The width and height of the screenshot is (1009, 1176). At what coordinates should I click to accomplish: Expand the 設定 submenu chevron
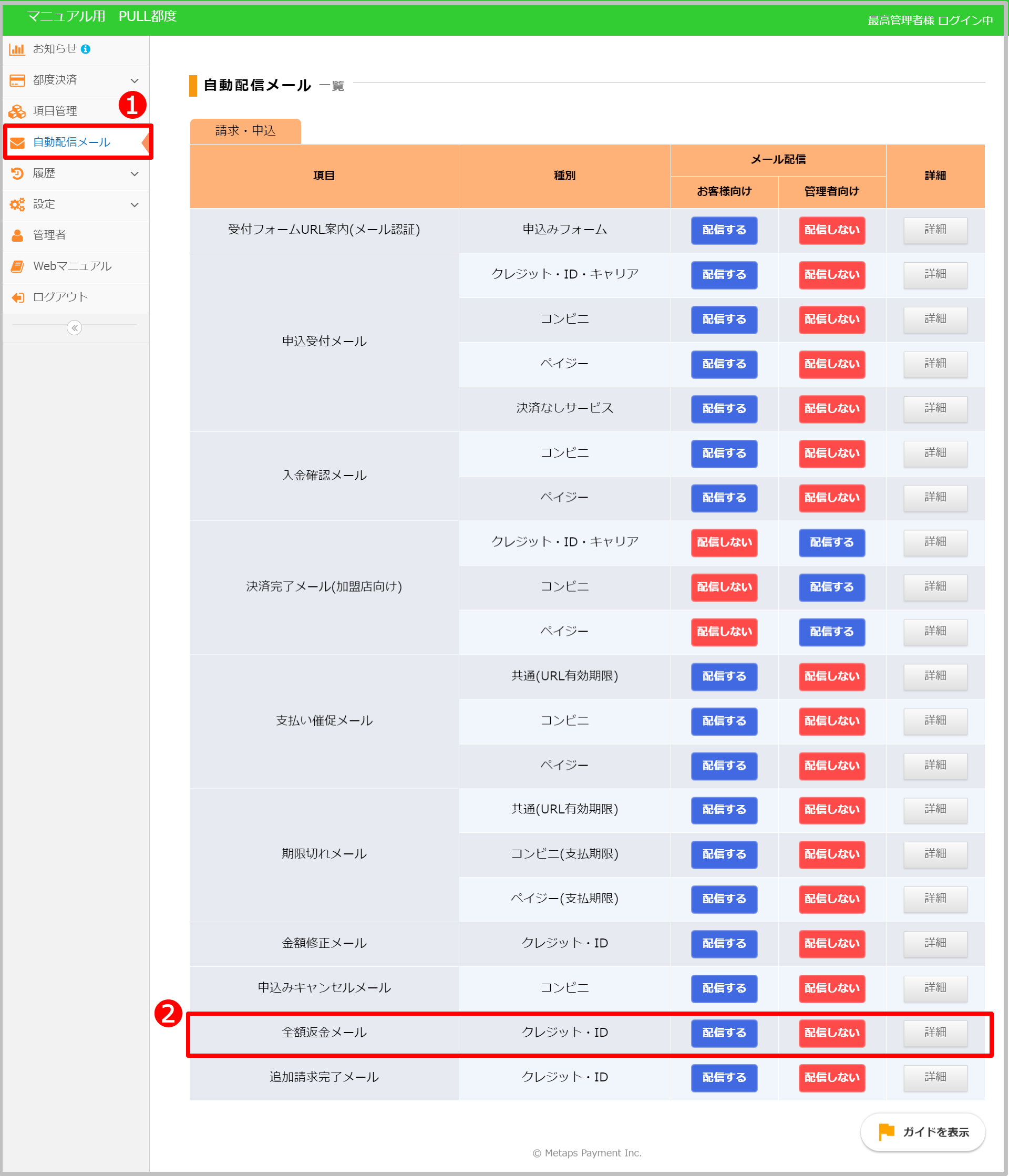coord(135,204)
